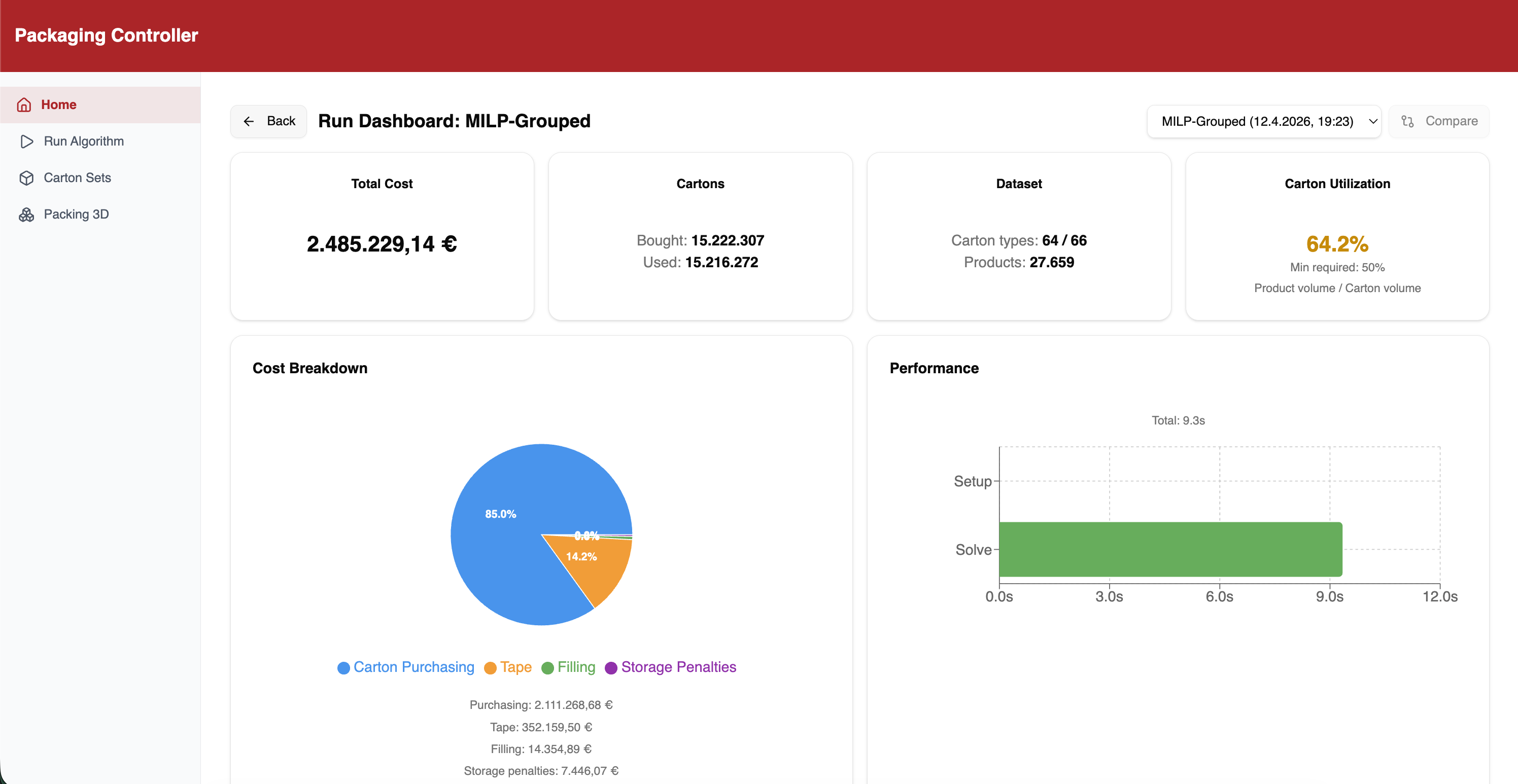Click the Used value 15.216.272
This screenshot has height=784, width=1518.
721,262
